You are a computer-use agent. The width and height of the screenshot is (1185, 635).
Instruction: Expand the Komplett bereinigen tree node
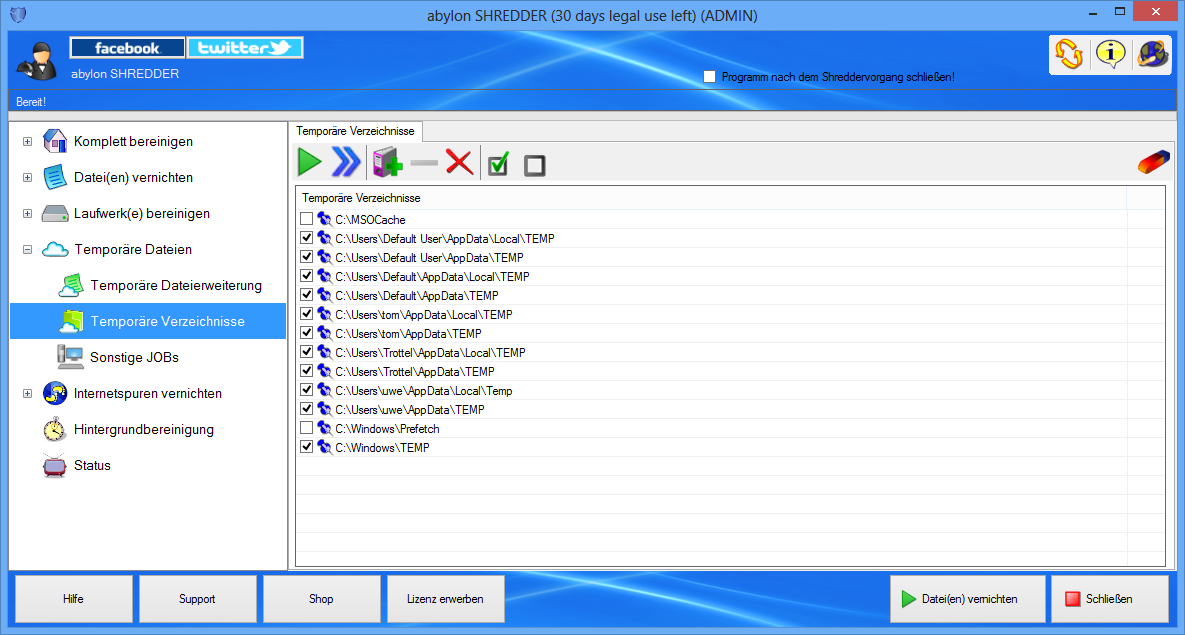(27, 141)
